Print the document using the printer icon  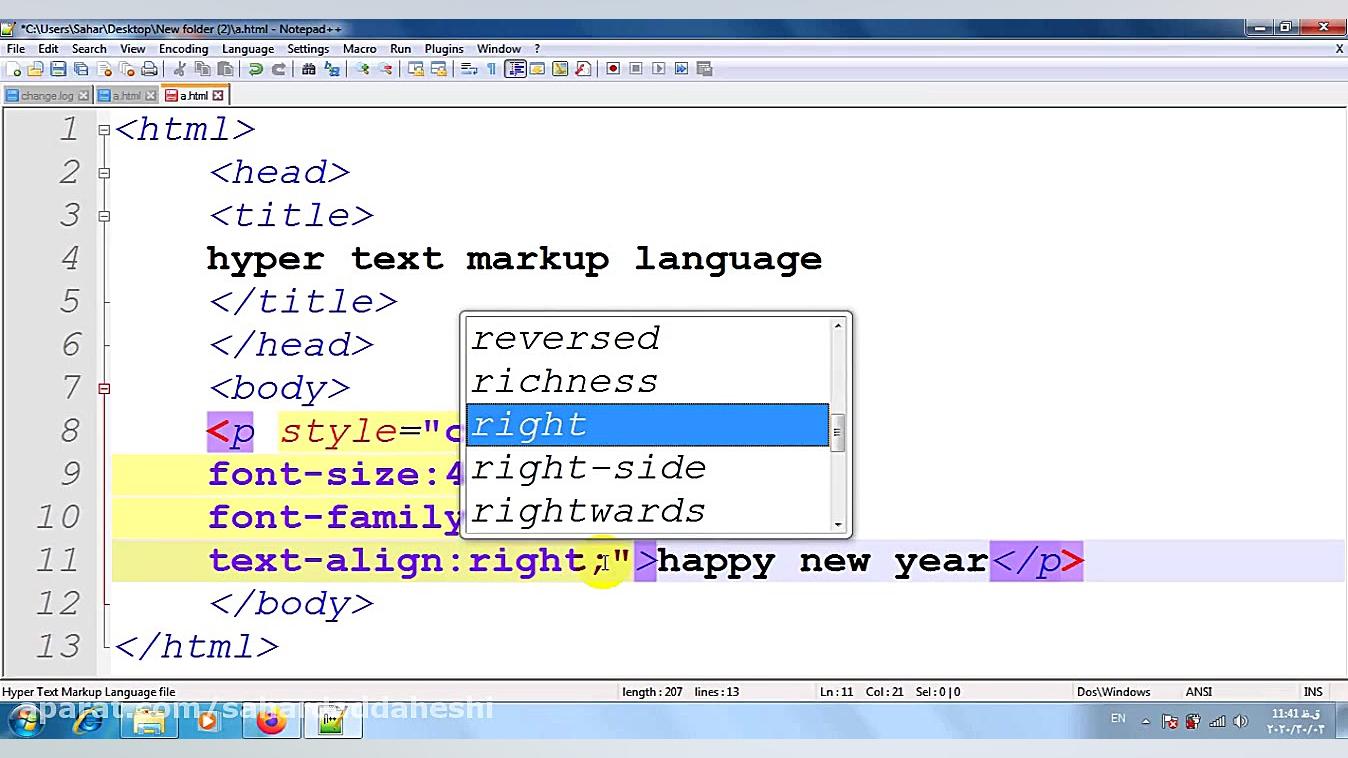tap(149, 69)
